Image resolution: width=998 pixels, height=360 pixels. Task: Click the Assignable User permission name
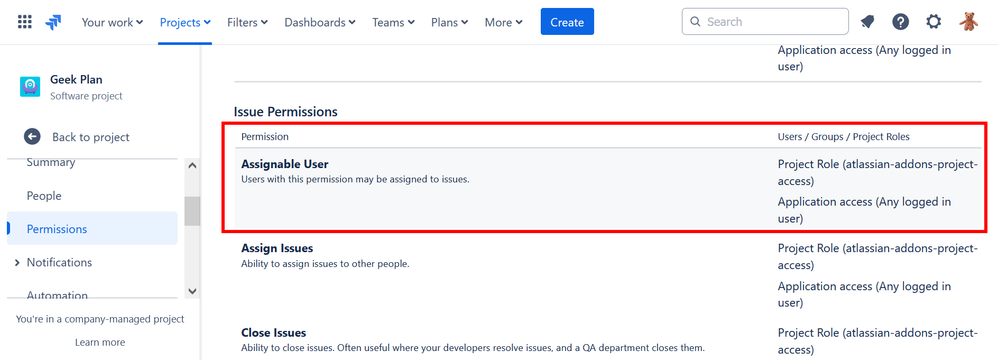click(x=285, y=164)
